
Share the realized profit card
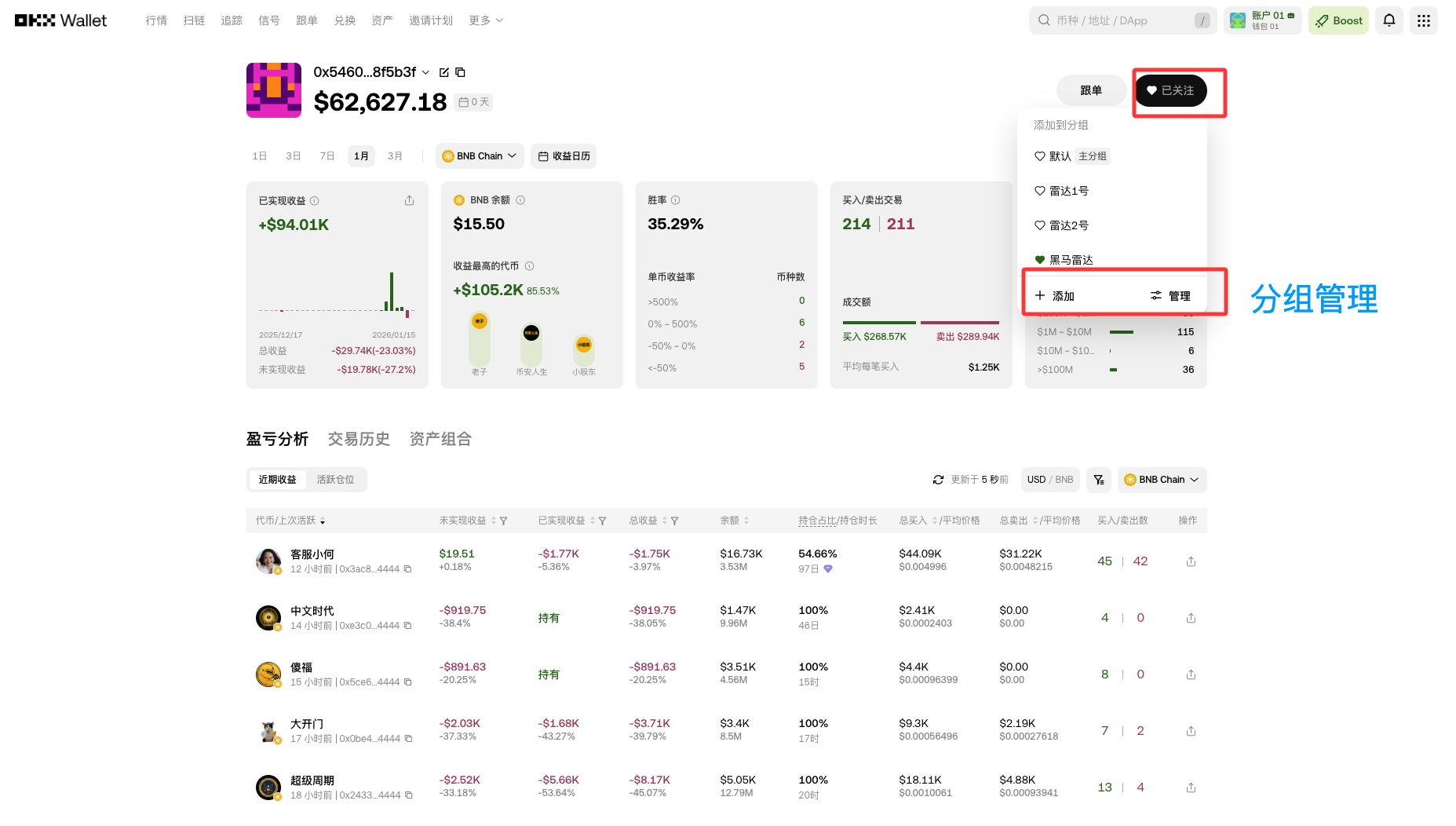409,201
